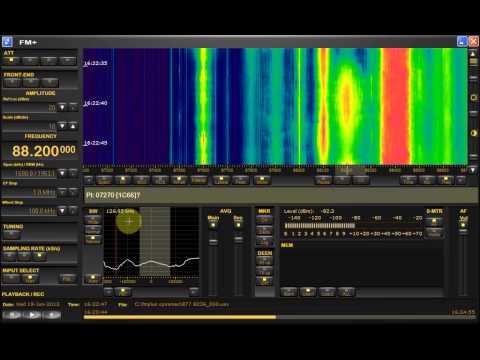Click the second MKR button
Viewport: 480px width, 360px height.
pos(264,231)
